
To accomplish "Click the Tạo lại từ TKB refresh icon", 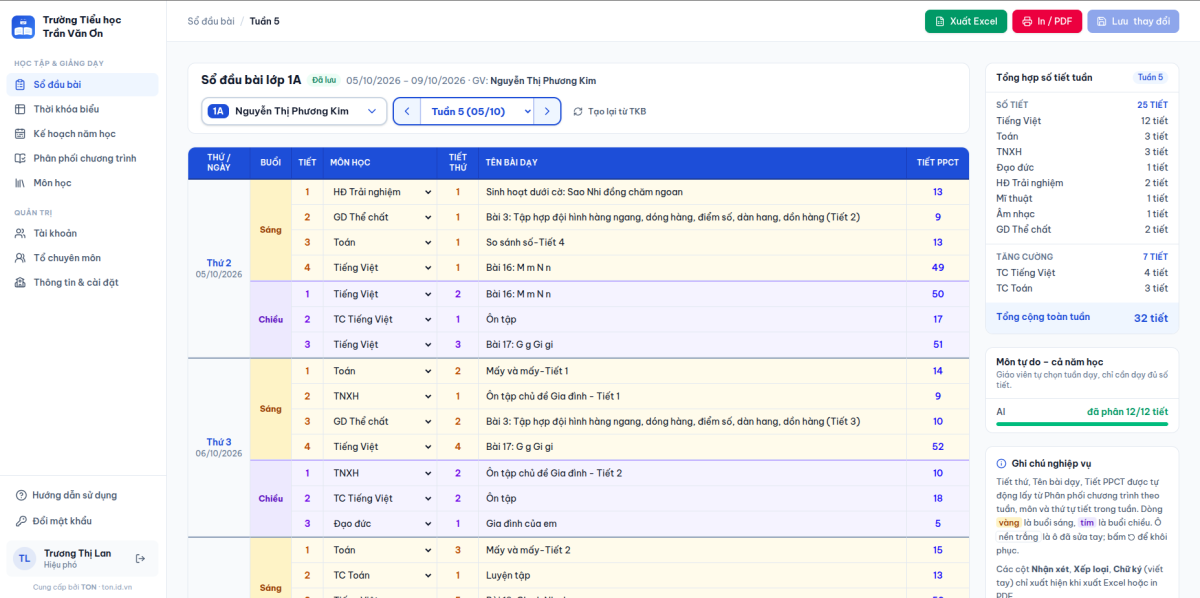I will 578,112.
